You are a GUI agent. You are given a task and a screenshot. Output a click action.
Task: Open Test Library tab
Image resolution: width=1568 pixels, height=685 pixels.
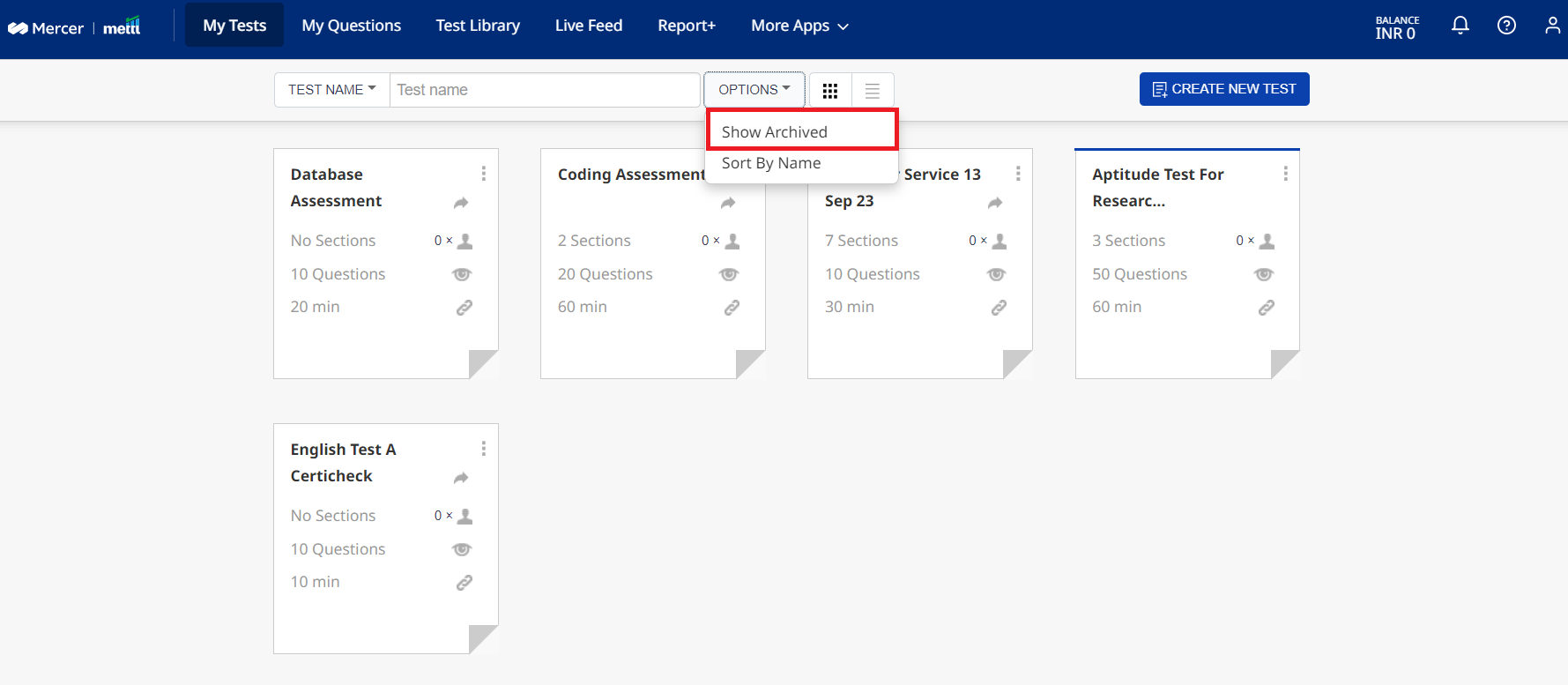click(x=478, y=26)
